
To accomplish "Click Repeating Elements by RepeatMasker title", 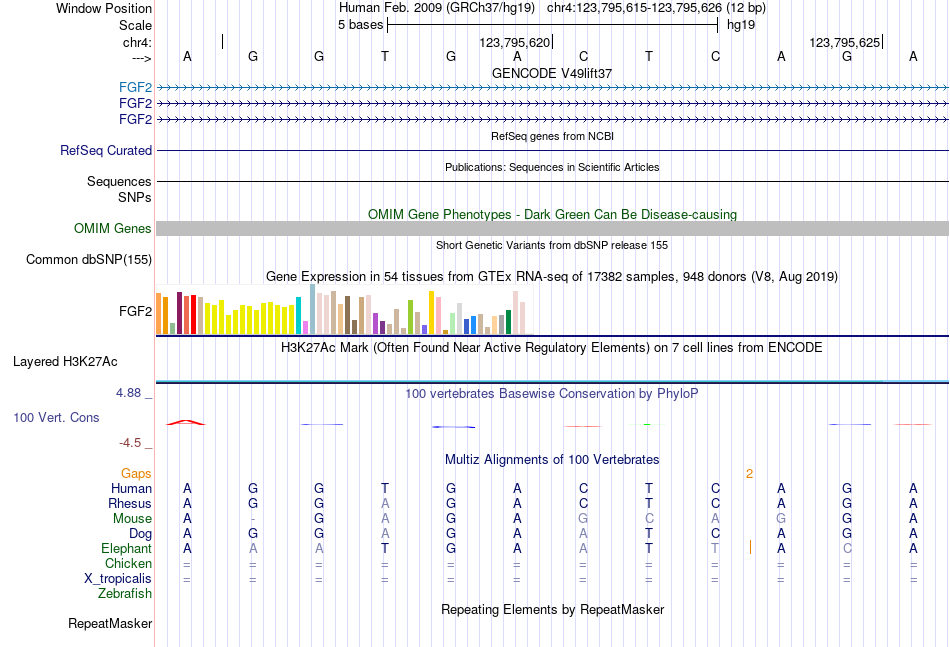I will 552,609.
